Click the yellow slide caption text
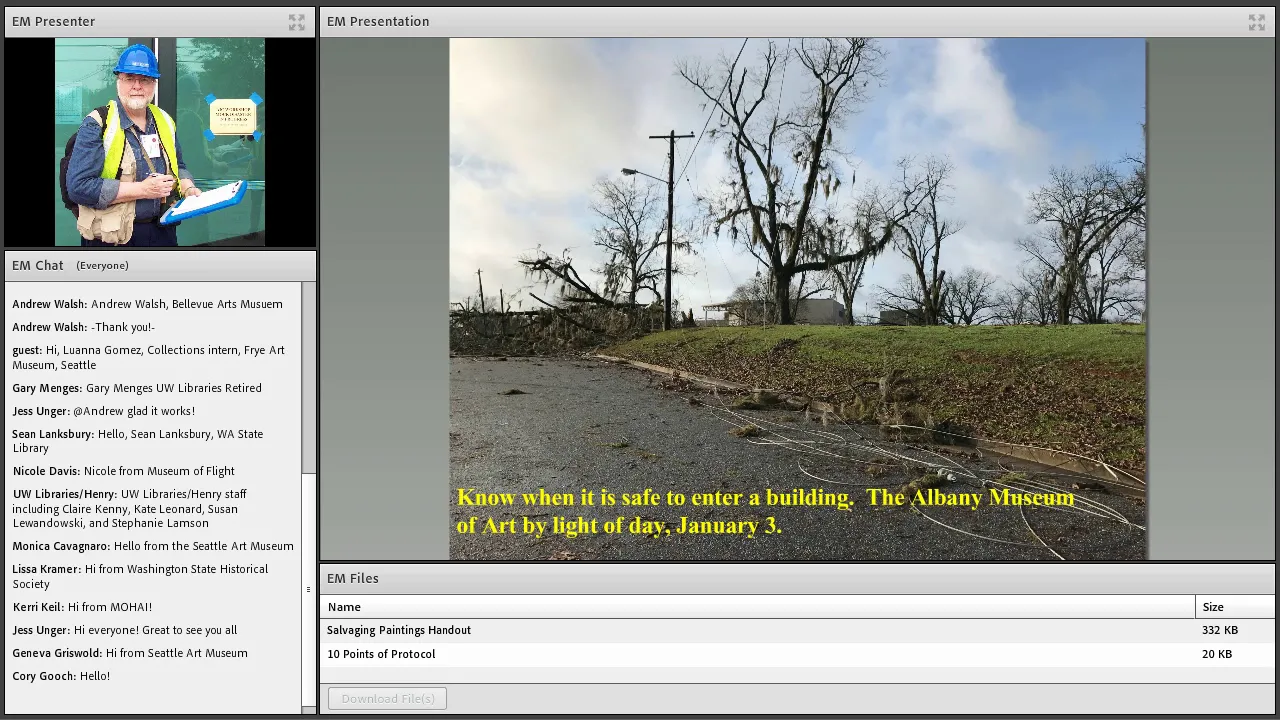The height and width of the screenshot is (720, 1280). [765, 511]
